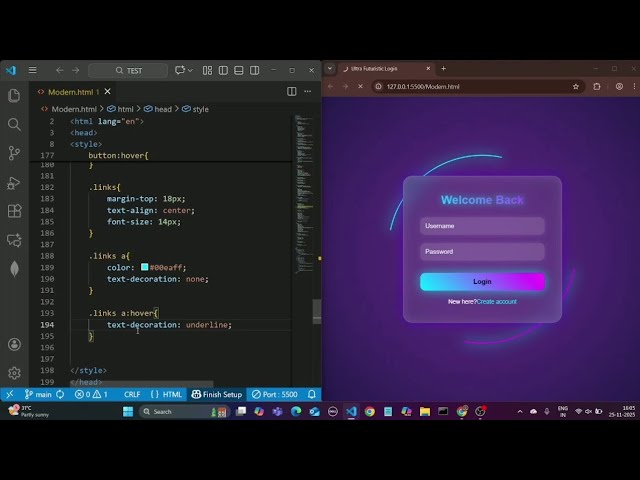640x480 pixels.
Task: Open a new browser tab
Action: (x=444, y=69)
